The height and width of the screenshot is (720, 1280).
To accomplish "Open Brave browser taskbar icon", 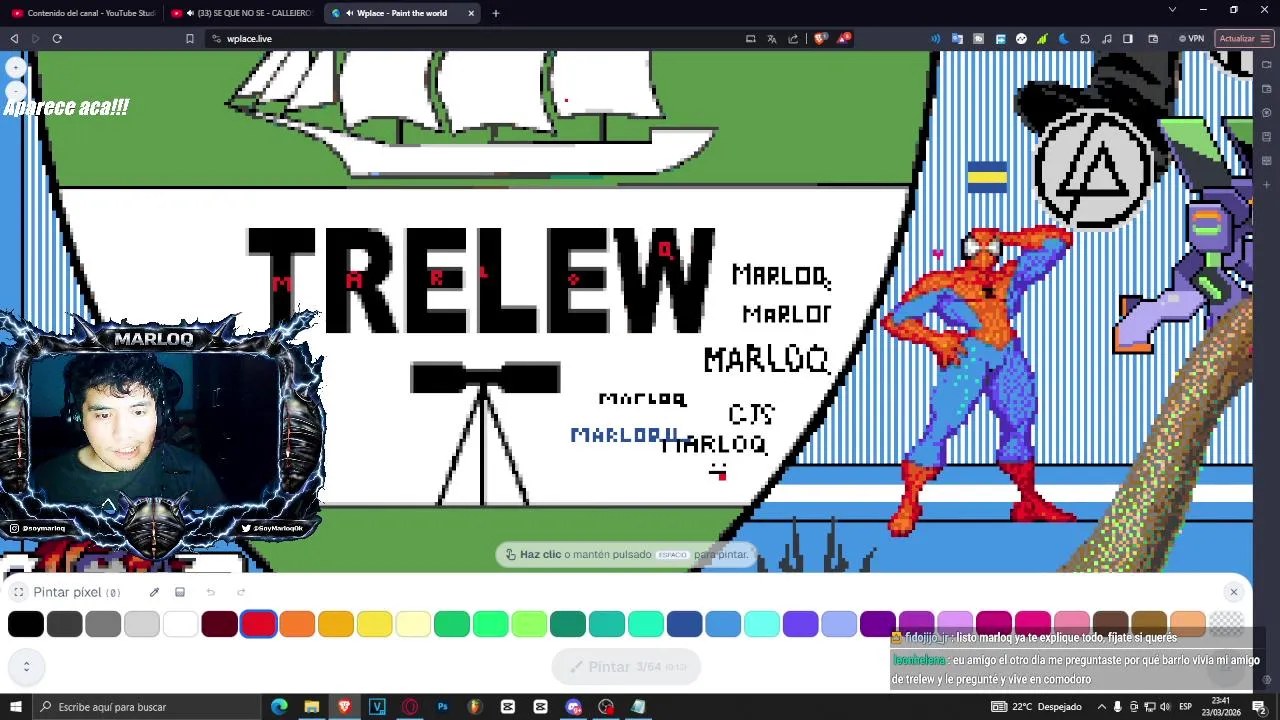I will coord(345,707).
